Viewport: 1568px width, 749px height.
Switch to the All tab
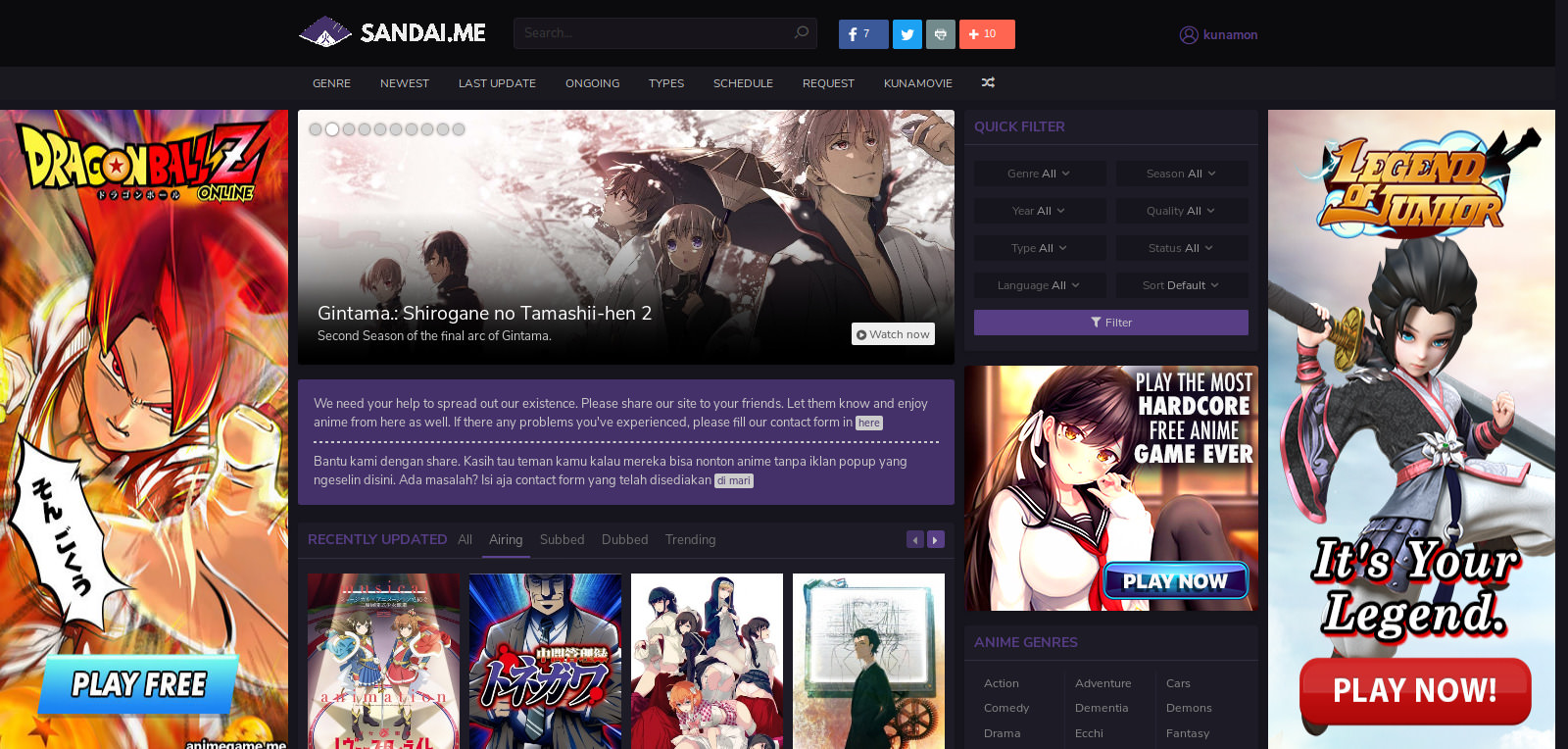pyautogui.click(x=465, y=539)
